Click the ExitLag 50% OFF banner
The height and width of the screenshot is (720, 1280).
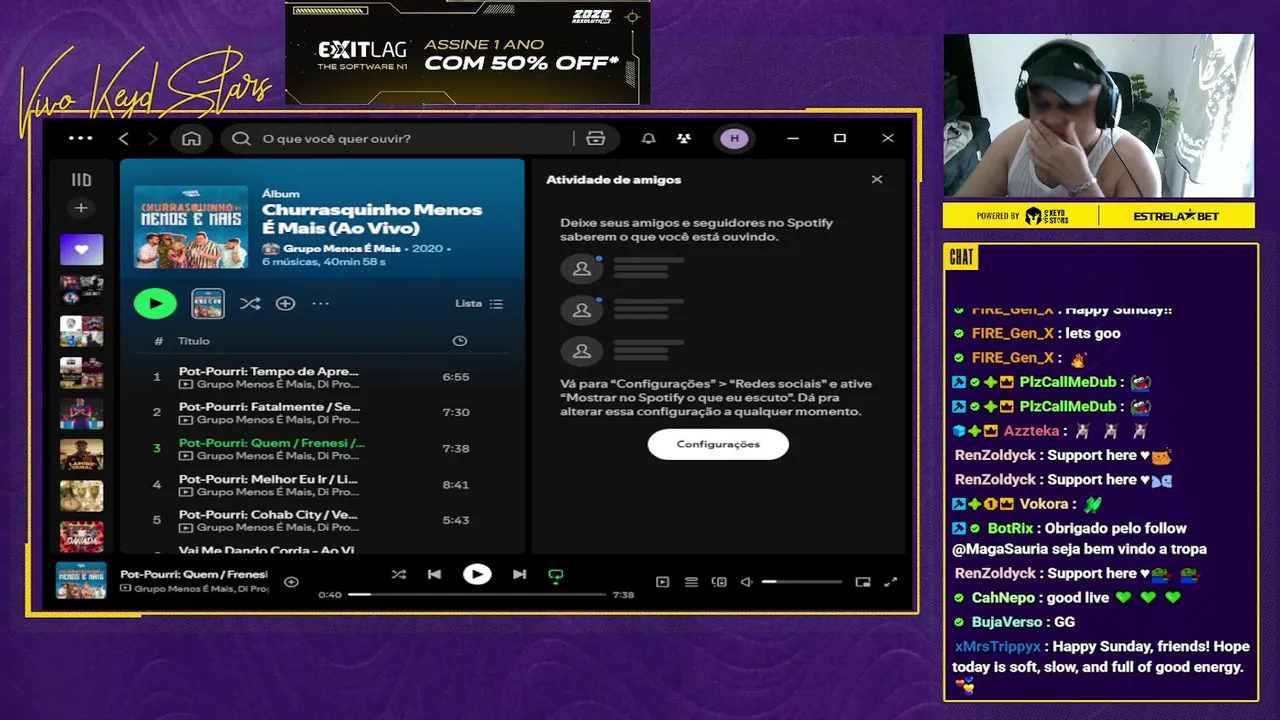pos(468,52)
